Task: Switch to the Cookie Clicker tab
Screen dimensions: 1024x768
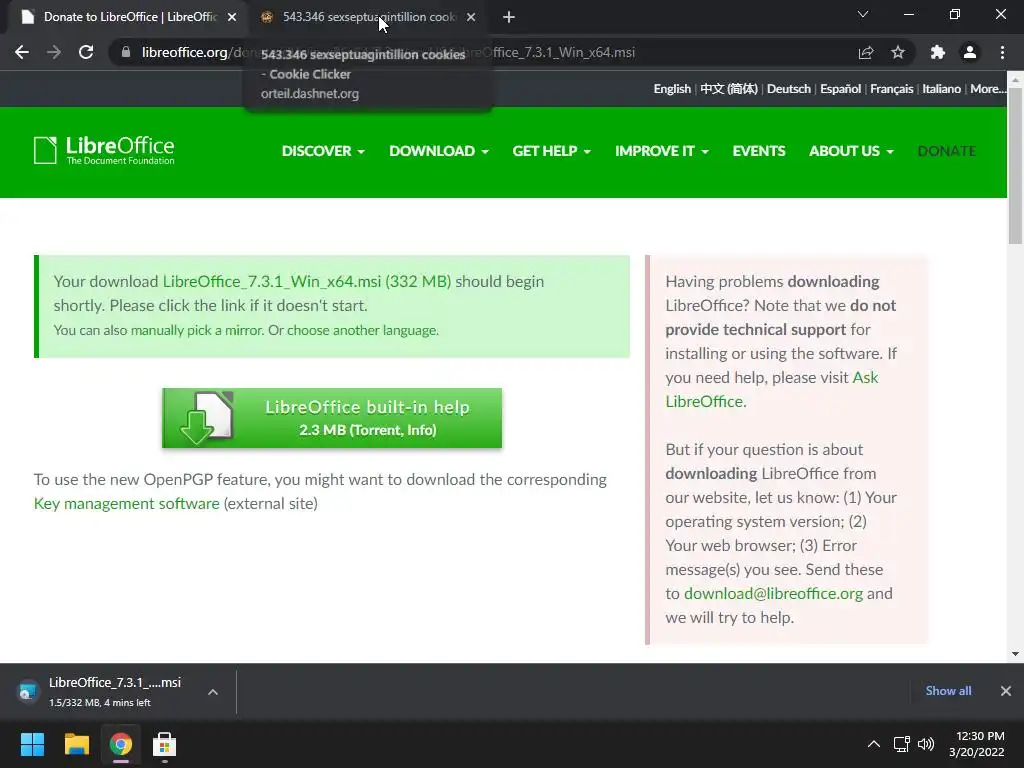Action: tap(366, 17)
